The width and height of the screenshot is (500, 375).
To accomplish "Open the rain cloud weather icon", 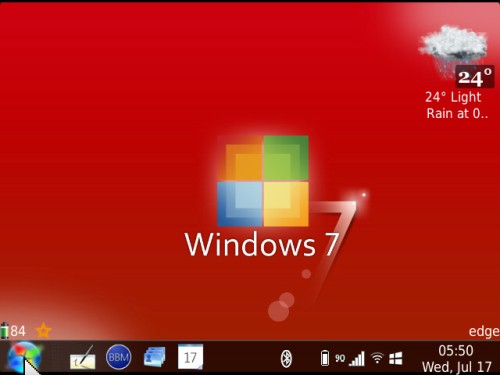I will point(453,50).
